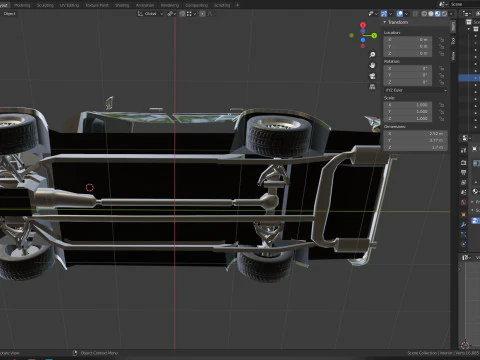Image resolution: width=480 pixels, height=360 pixels.
Task: Open the Modifiers properties wrench tab
Action: 464,225
